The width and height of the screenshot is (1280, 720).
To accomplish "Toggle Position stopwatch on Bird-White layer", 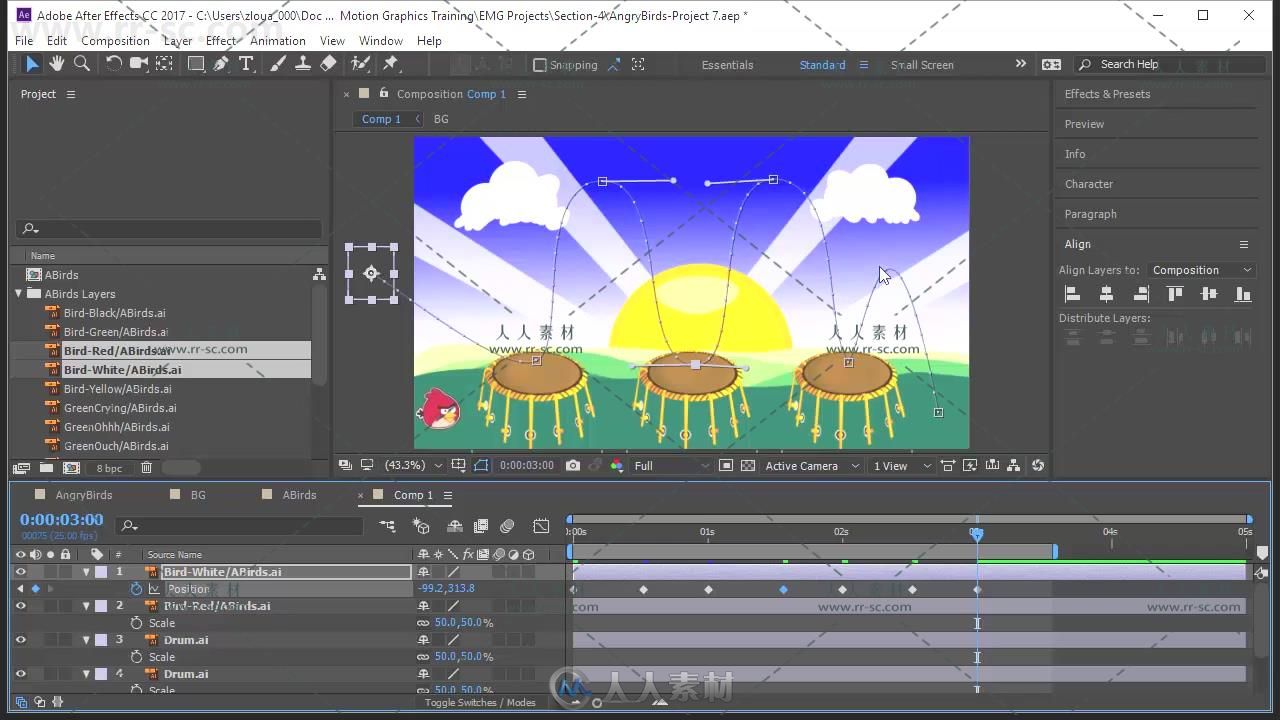I will pyautogui.click(x=137, y=589).
